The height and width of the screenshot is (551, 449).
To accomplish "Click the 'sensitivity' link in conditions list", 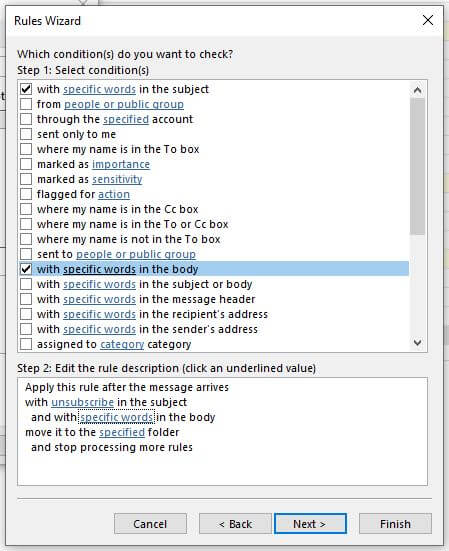I will [117, 179].
